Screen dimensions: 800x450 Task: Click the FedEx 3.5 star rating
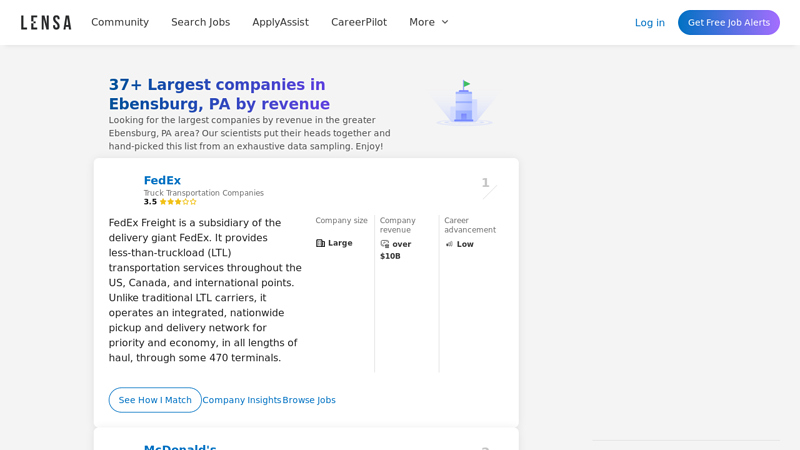point(170,202)
